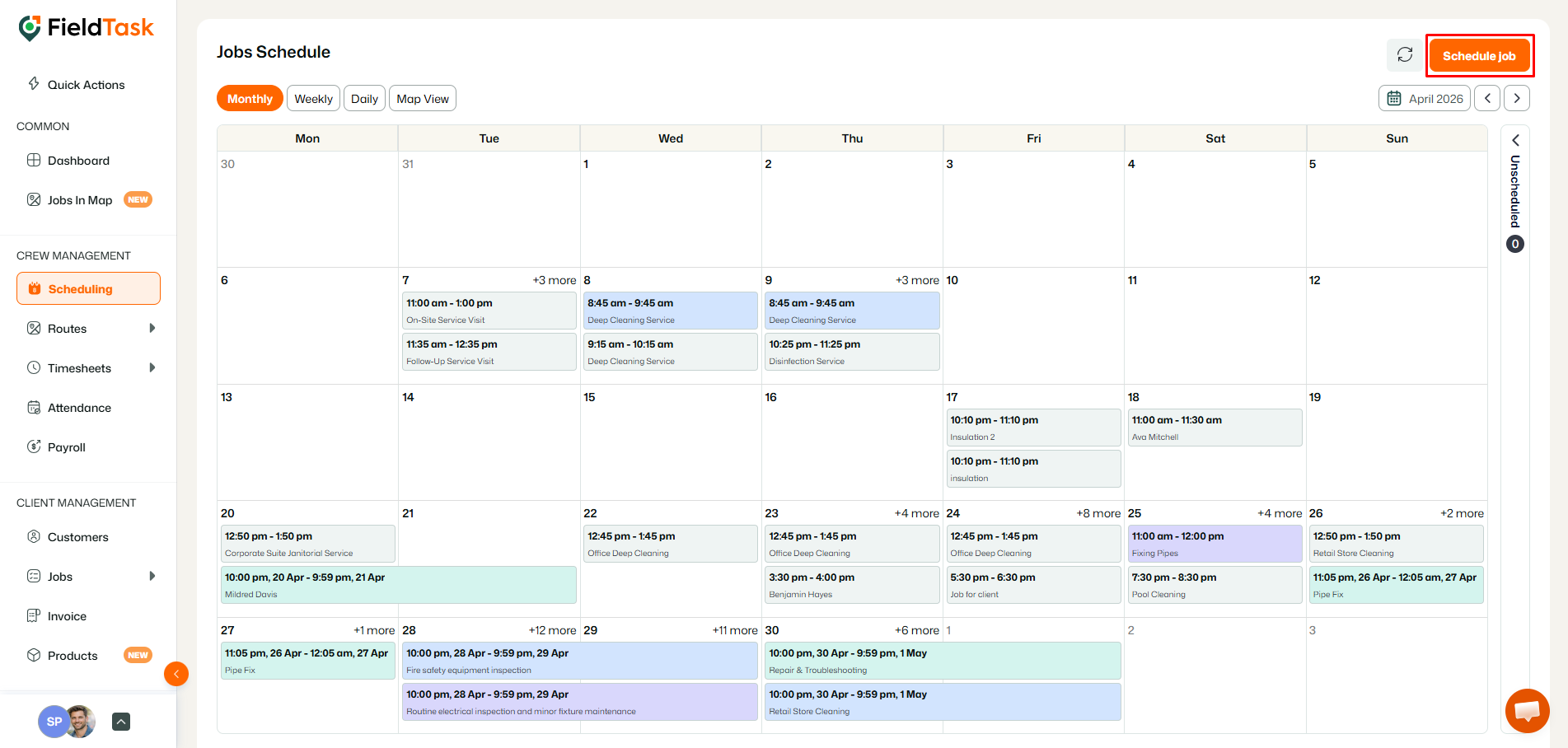
Task: Open 9:15 am Deep Cleaning Service job
Action: (671, 352)
